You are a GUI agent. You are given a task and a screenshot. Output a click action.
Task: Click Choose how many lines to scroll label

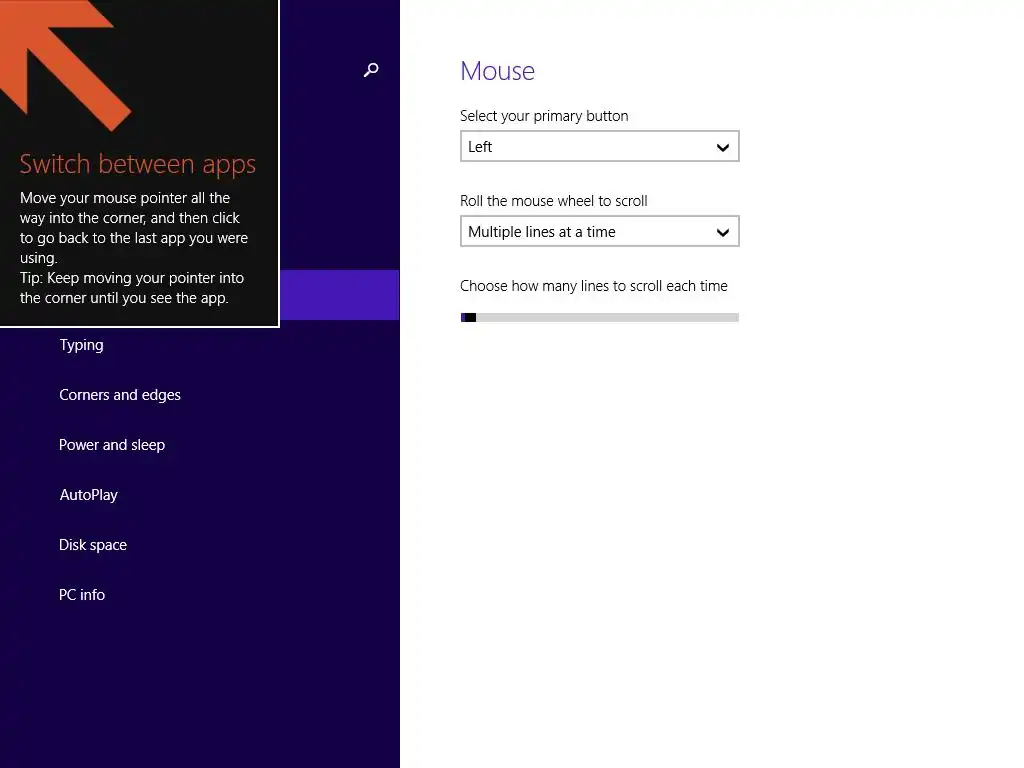594,285
